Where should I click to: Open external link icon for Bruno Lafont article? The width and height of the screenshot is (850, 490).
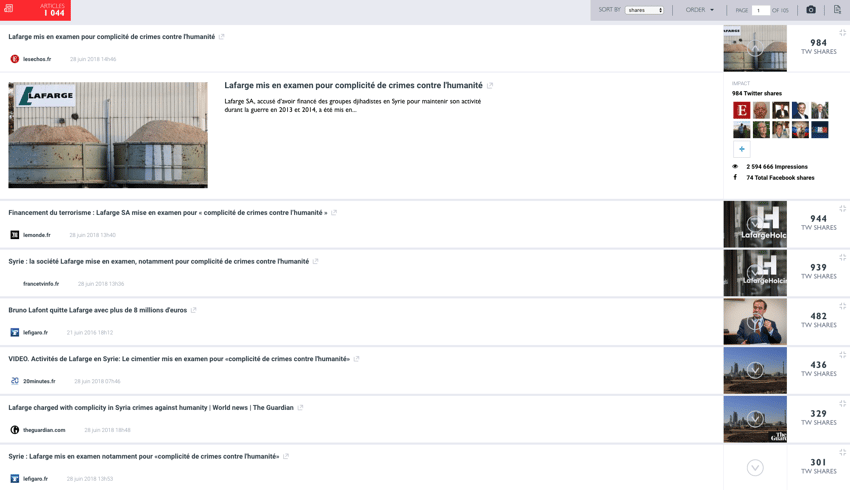point(194,311)
